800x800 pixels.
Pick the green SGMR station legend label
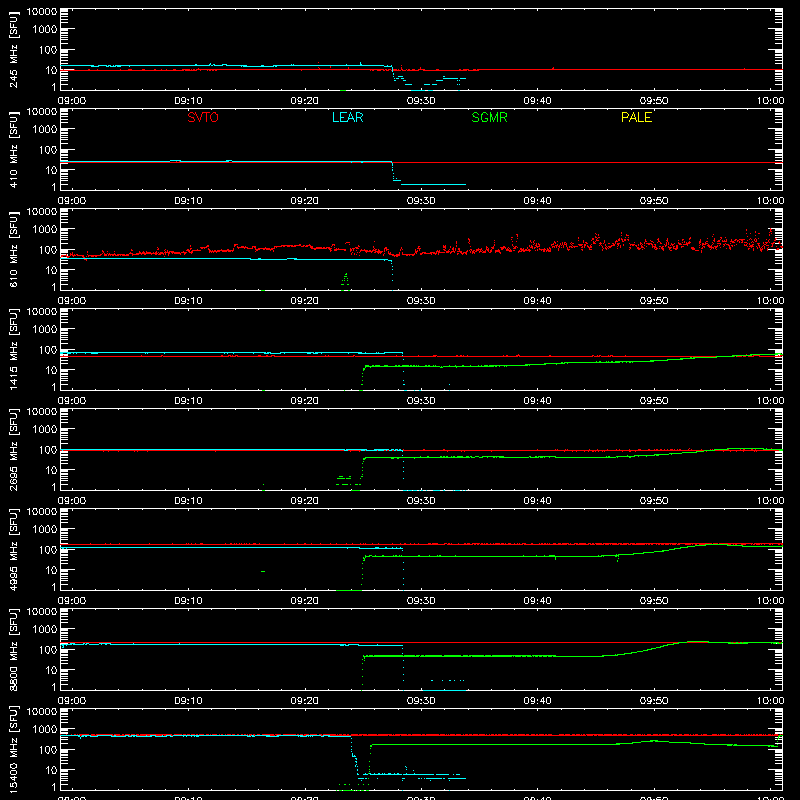pos(489,117)
